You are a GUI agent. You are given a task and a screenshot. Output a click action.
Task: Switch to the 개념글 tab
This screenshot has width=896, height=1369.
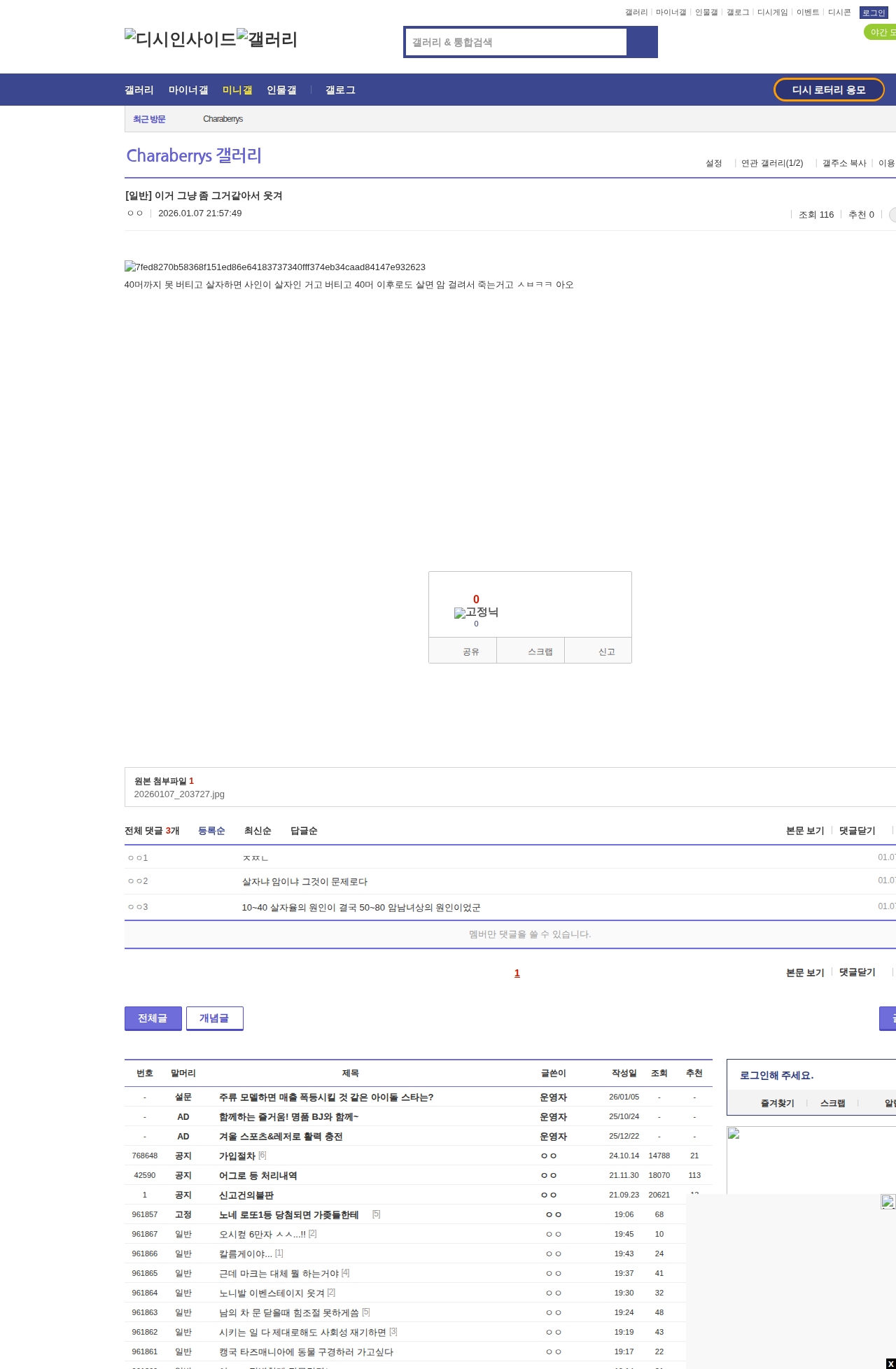(214, 1018)
